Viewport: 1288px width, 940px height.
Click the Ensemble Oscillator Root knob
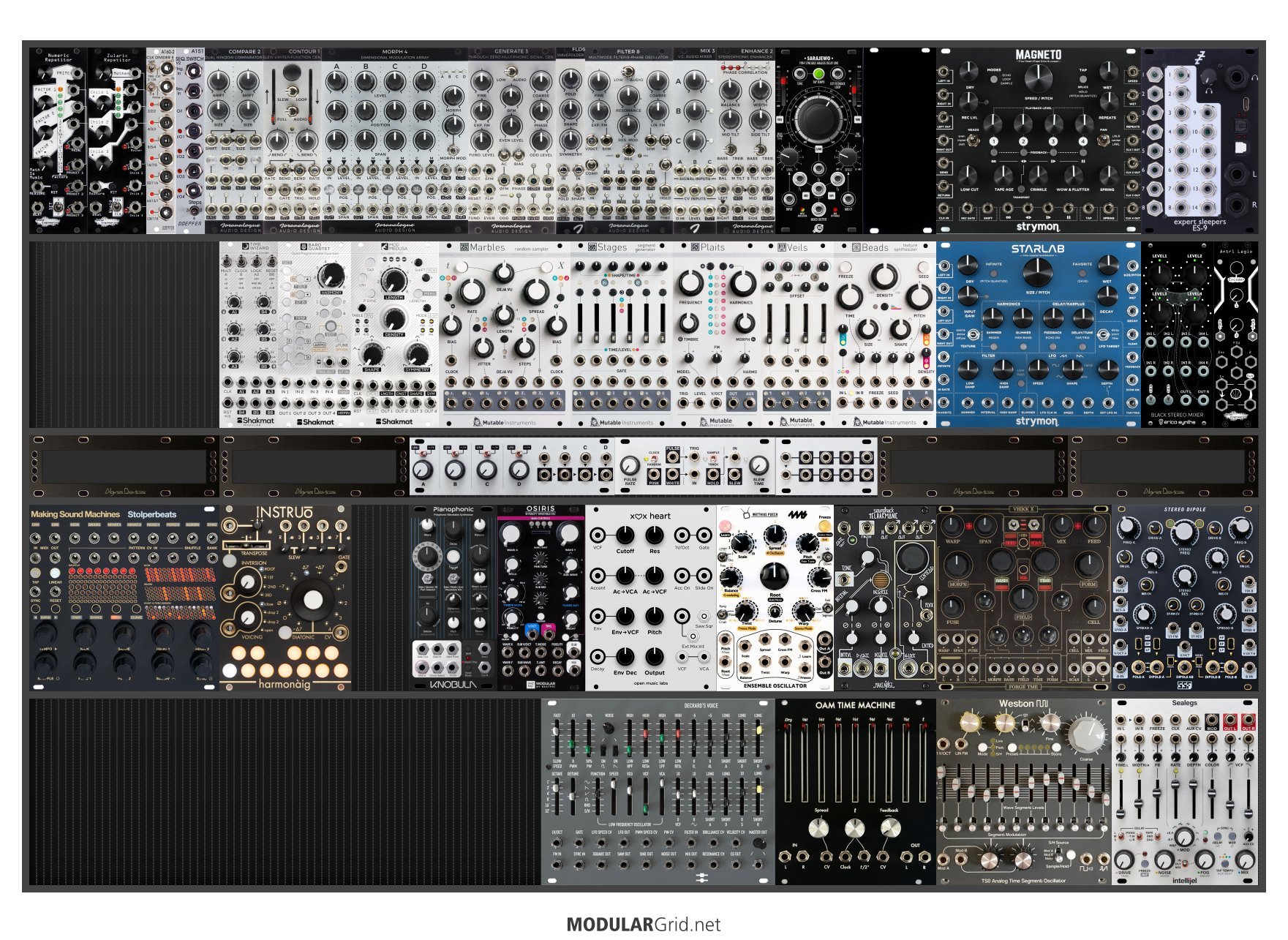(775, 576)
